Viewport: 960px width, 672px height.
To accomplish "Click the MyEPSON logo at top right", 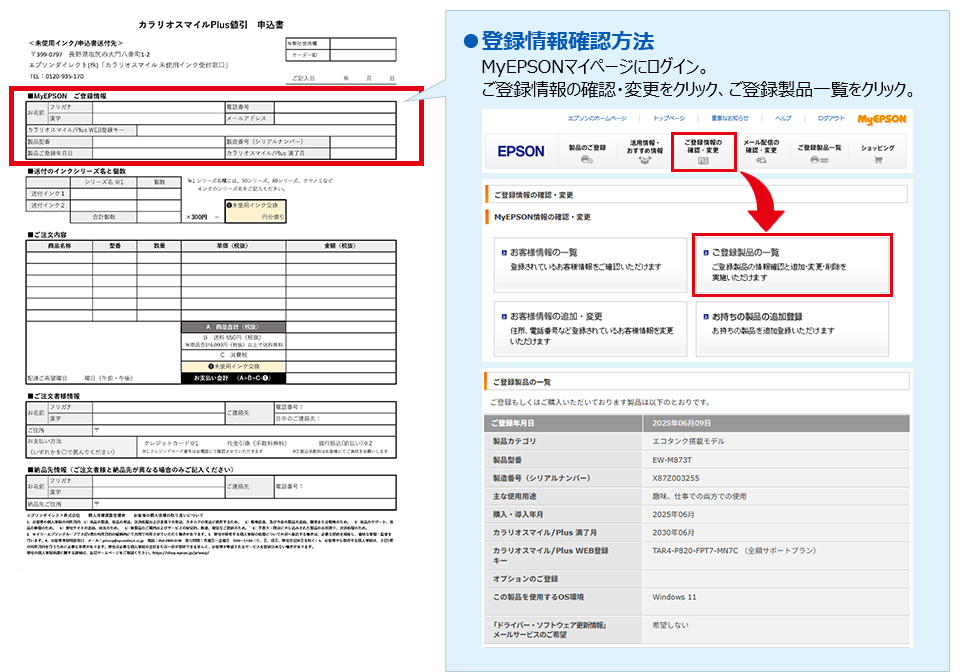I will pyautogui.click(x=881, y=118).
